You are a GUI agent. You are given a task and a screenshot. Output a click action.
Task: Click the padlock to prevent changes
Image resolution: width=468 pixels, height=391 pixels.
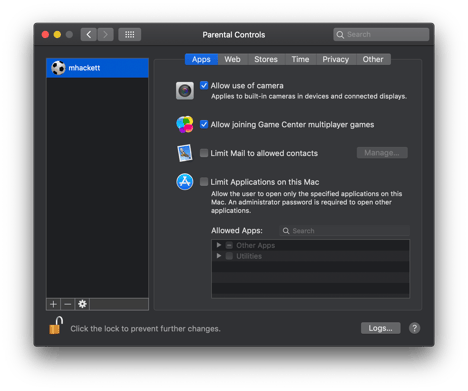click(56, 325)
